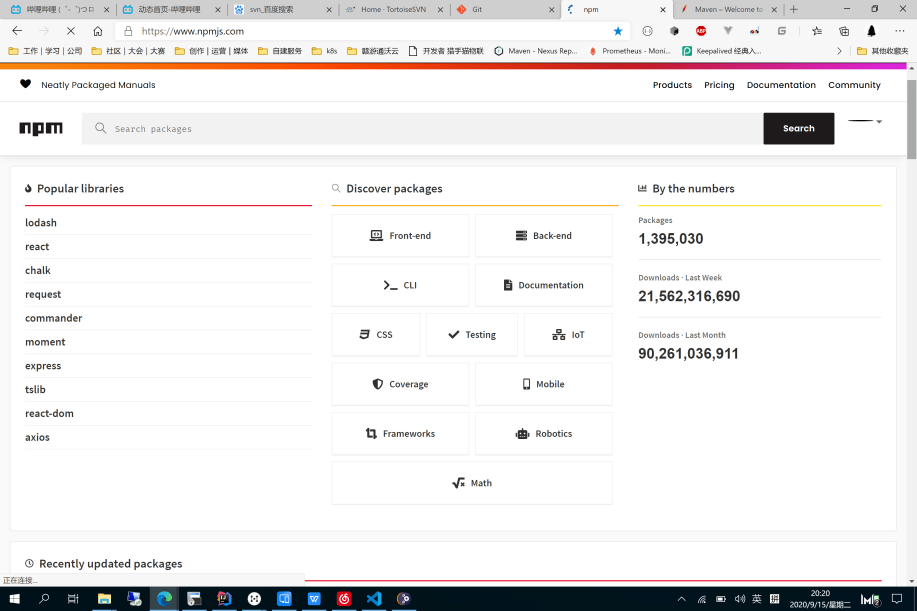This screenshot has width=917, height=611.
Task: Open a new browser tab
Action: [794, 9]
